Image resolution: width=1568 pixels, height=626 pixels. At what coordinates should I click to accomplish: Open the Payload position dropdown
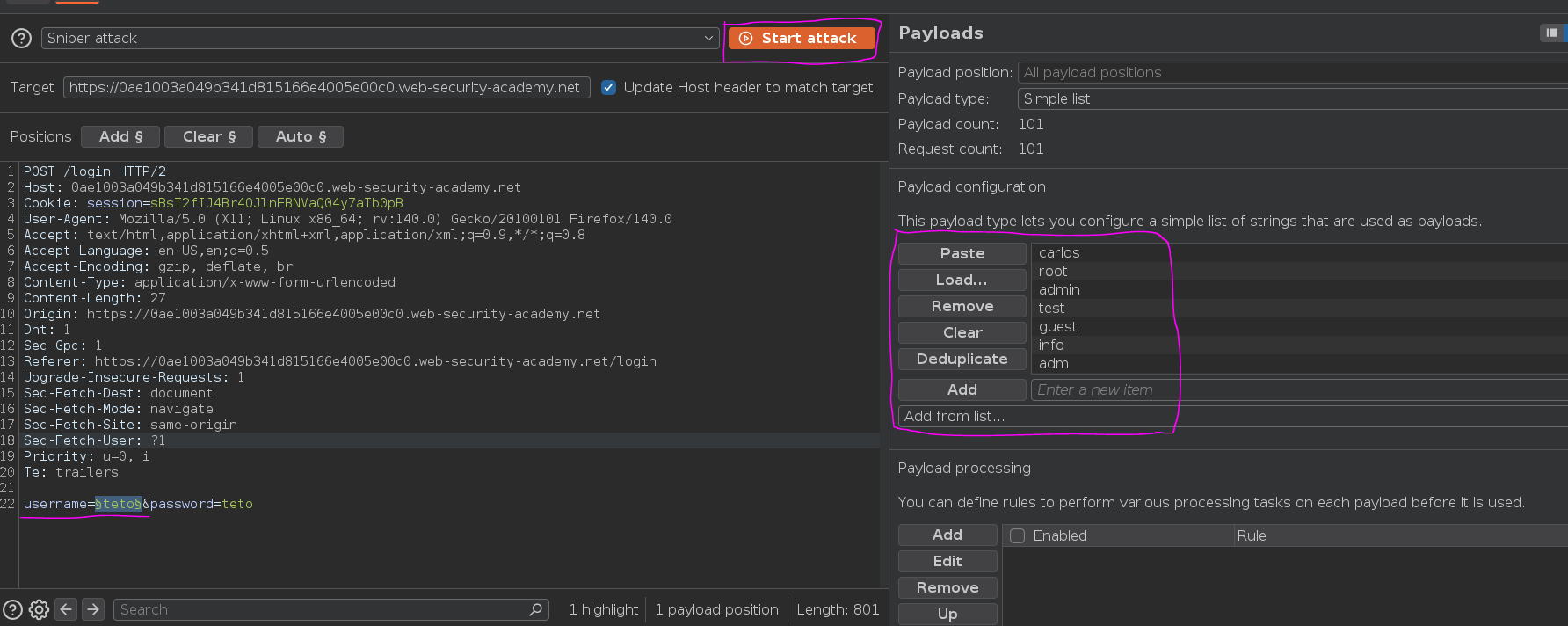[1292, 72]
